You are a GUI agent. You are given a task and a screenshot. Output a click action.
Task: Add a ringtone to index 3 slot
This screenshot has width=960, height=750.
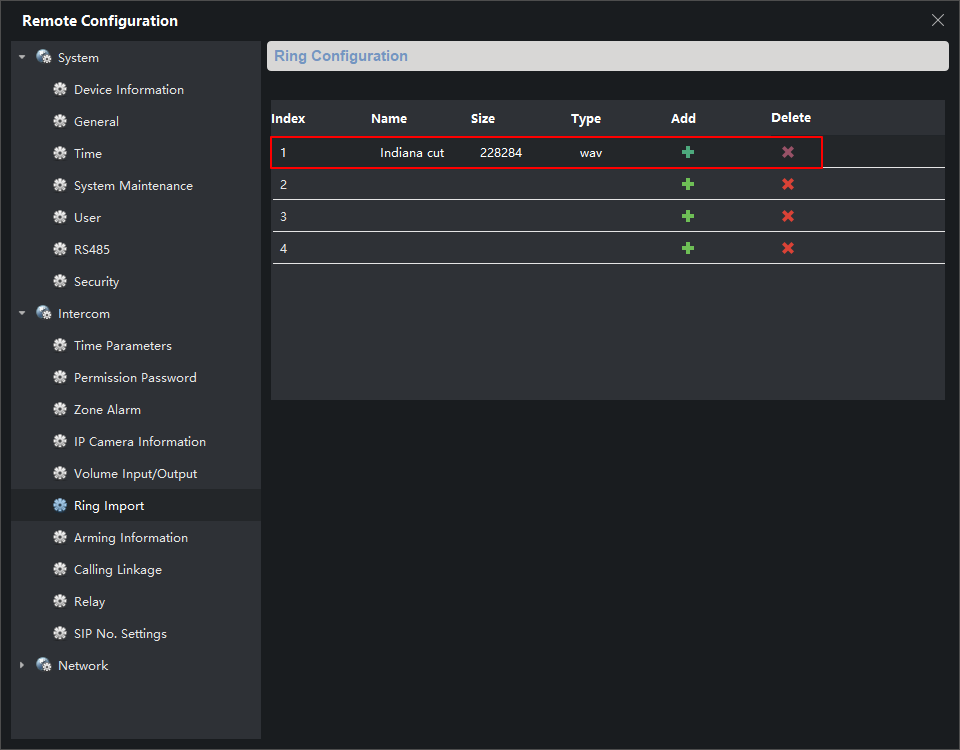687,216
